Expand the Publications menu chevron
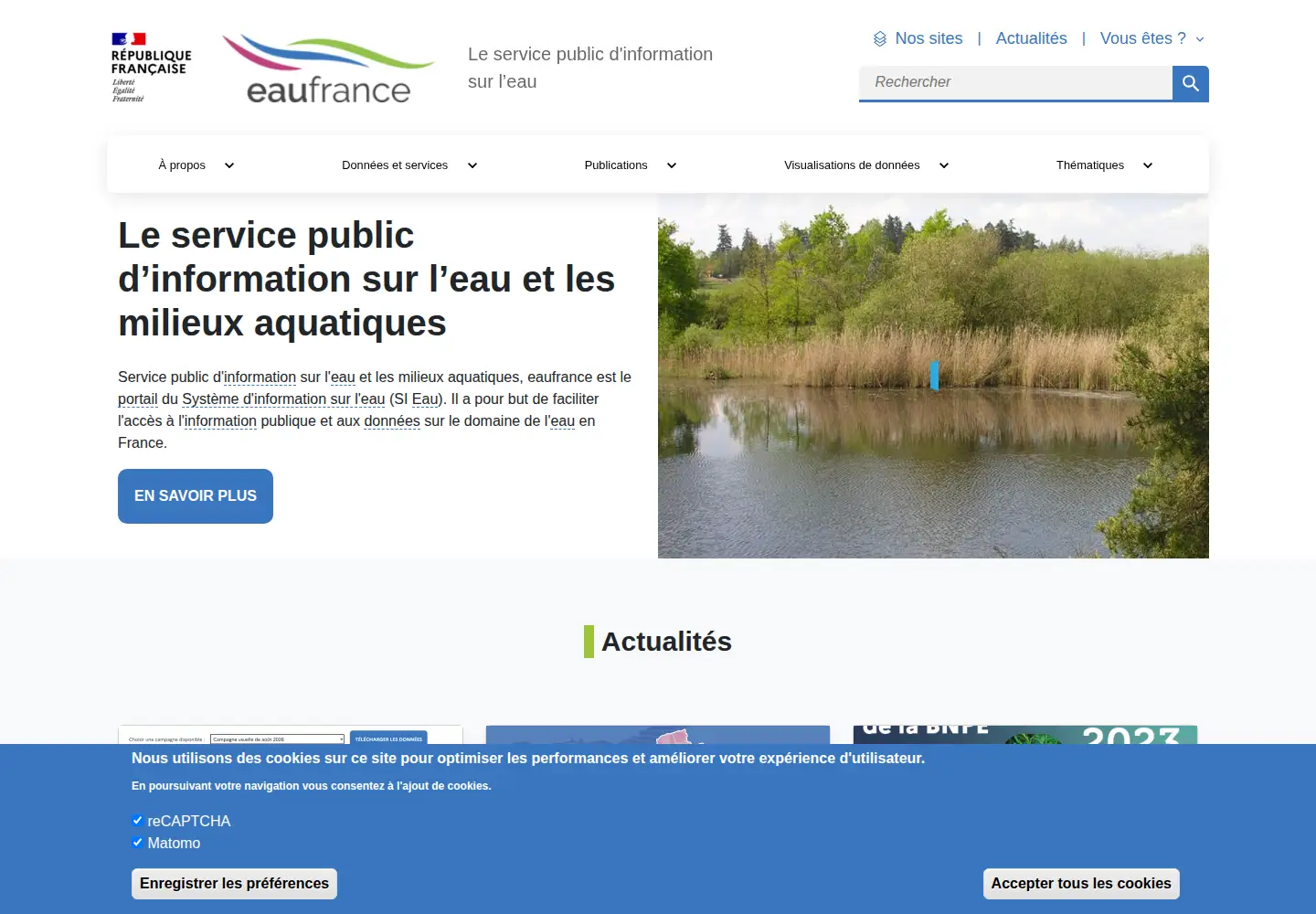The width and height of the screenshot is (1316, 914). click(672, 165)
